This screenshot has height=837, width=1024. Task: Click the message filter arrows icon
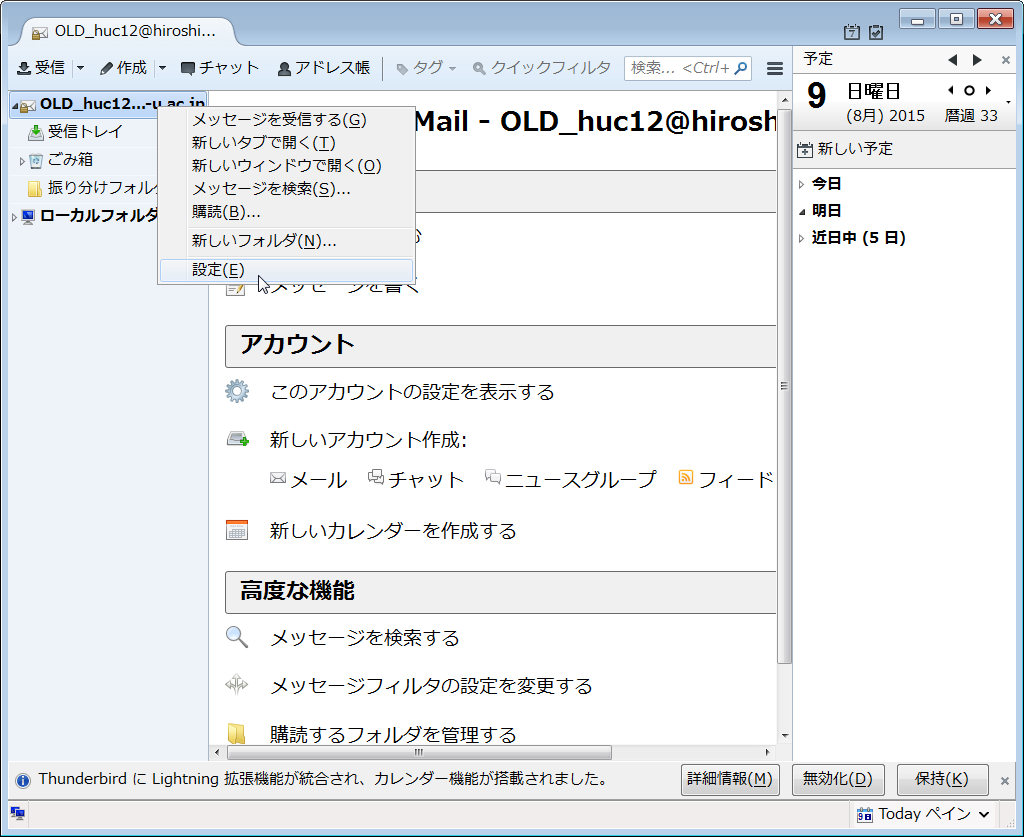pyautogui.click(x=236, y=684)
